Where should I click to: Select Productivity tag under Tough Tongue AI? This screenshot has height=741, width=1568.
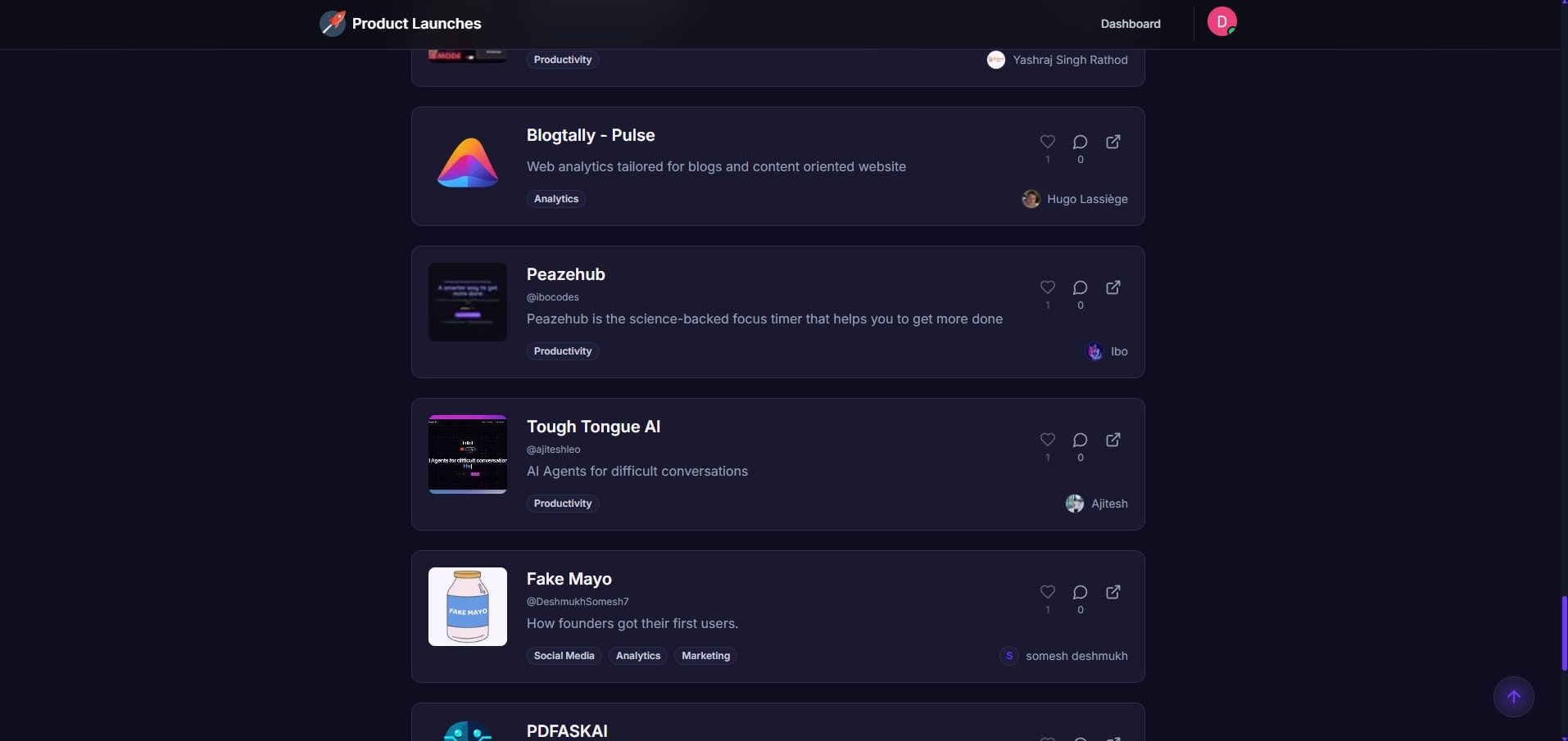coord(563,504)
